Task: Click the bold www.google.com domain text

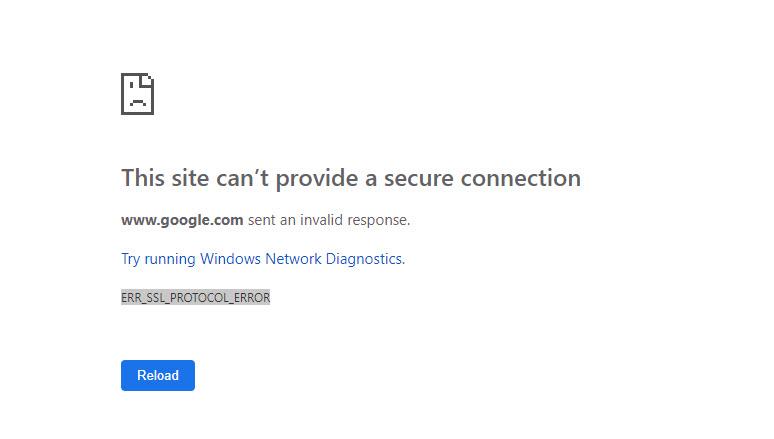Action: point(182,220)
